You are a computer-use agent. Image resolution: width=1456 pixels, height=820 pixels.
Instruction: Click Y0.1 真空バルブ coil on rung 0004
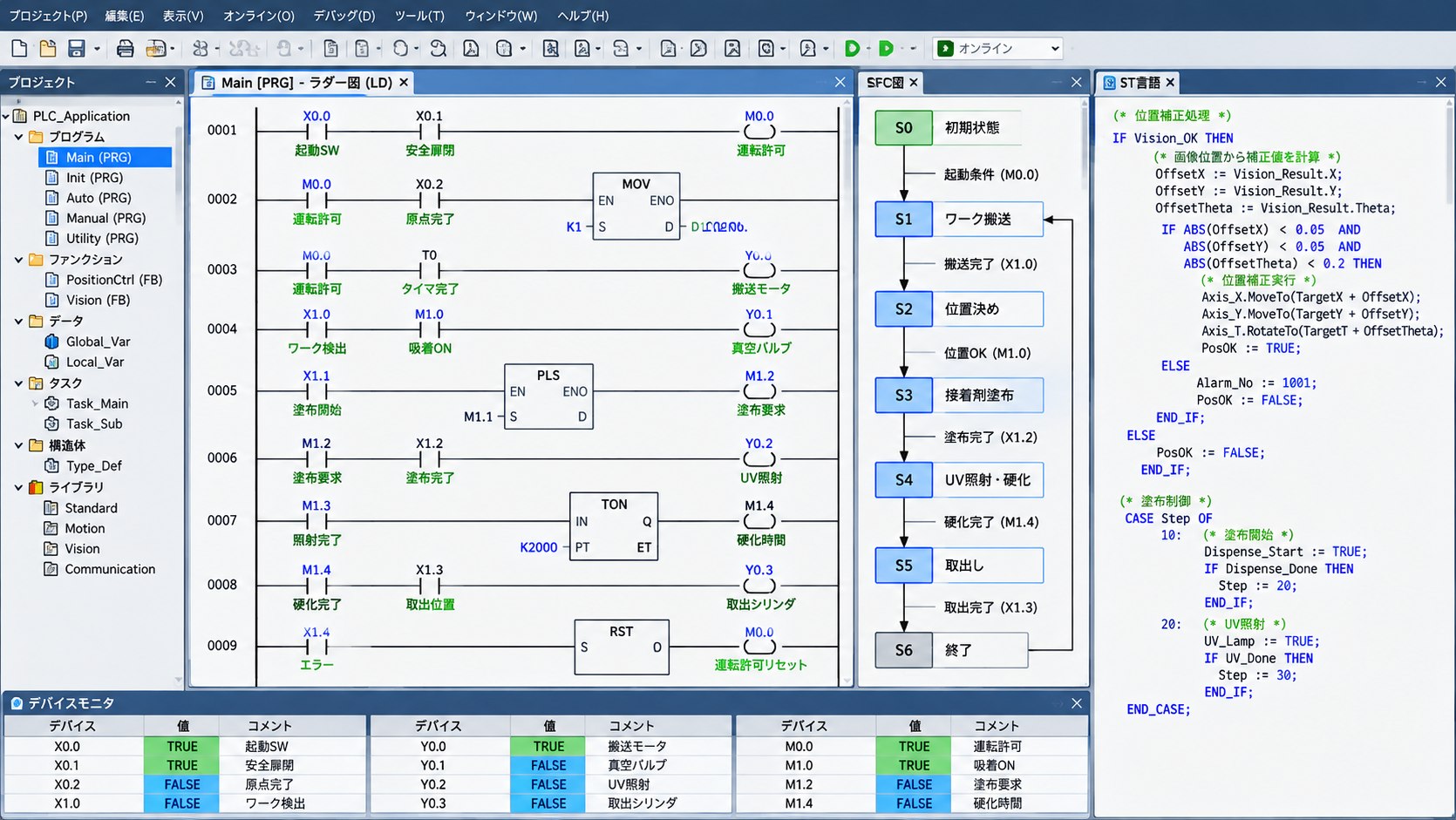[x=760, y=330]
